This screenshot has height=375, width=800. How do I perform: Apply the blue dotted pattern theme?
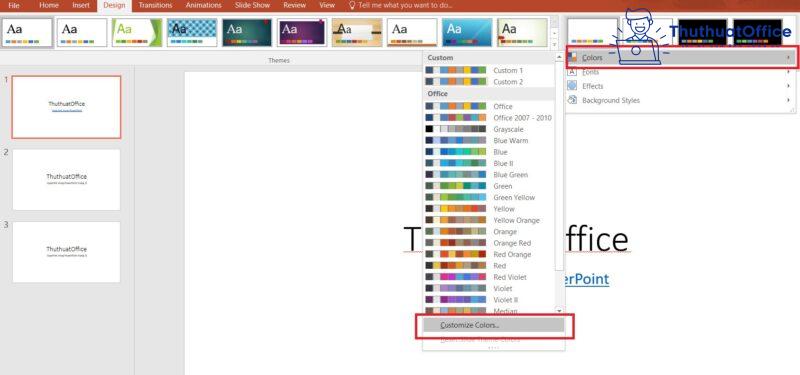[x=192, y=33]
